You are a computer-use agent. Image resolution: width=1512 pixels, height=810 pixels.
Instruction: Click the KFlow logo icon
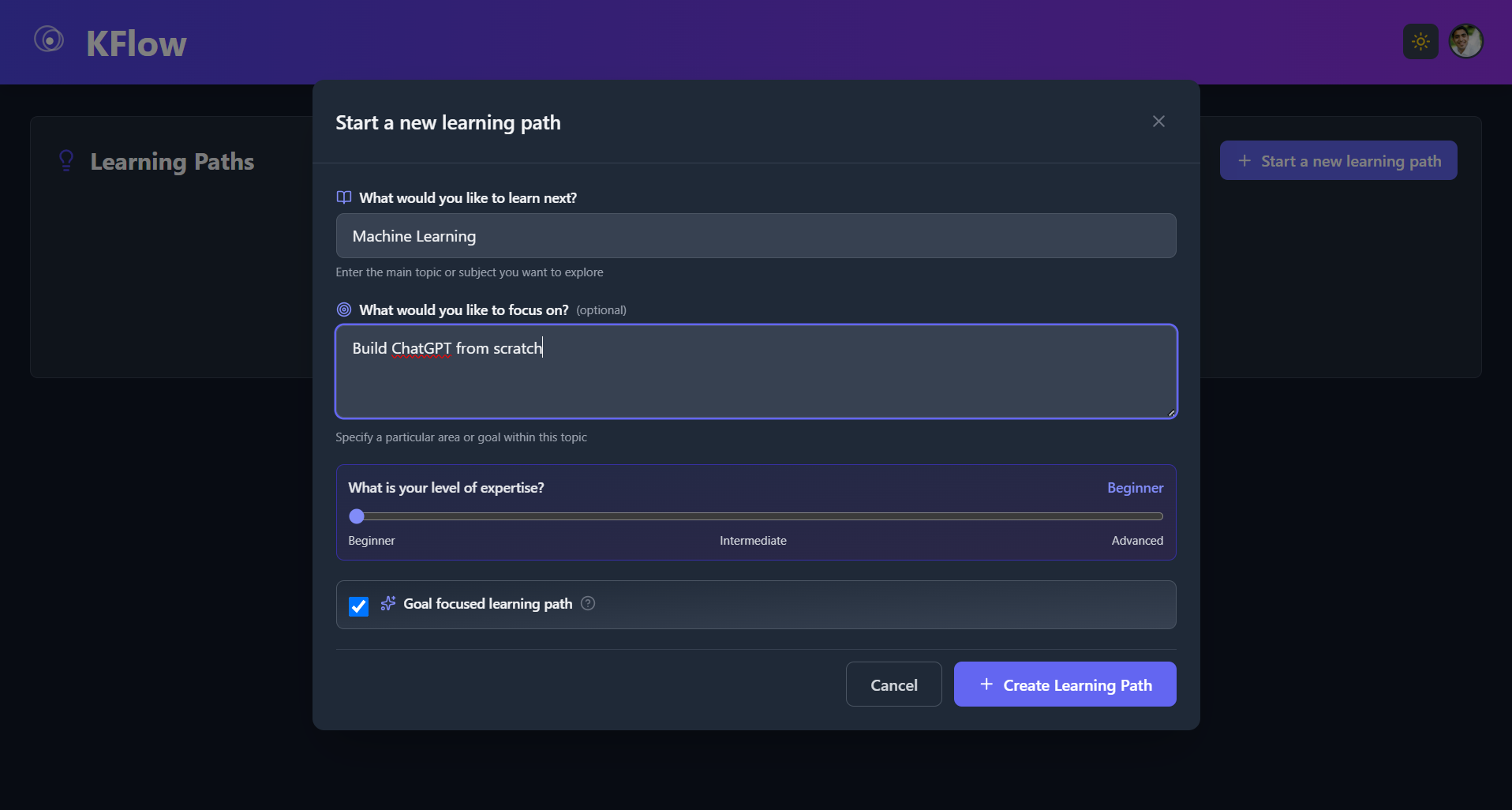[48, 40]
